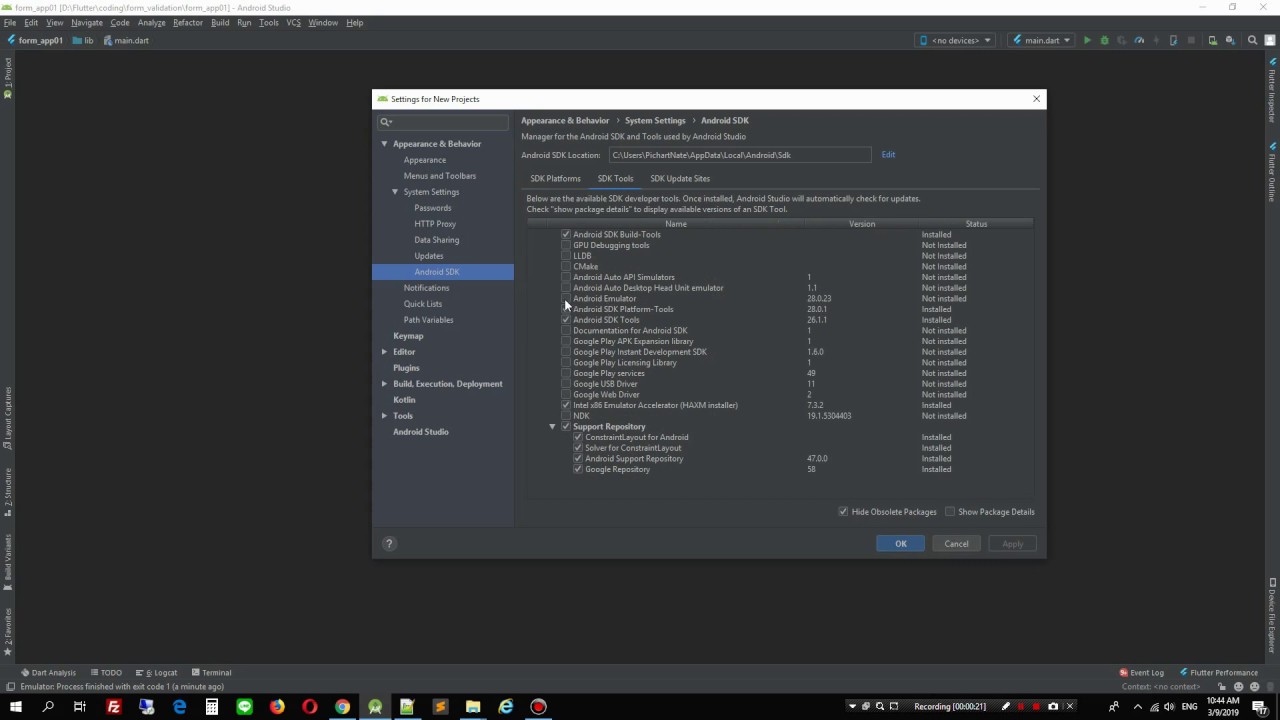Image resolution: width=1280 pixels, height=720 pixels.
Task: Switch to SDK Platforms tab
Action: pos(555,179)
